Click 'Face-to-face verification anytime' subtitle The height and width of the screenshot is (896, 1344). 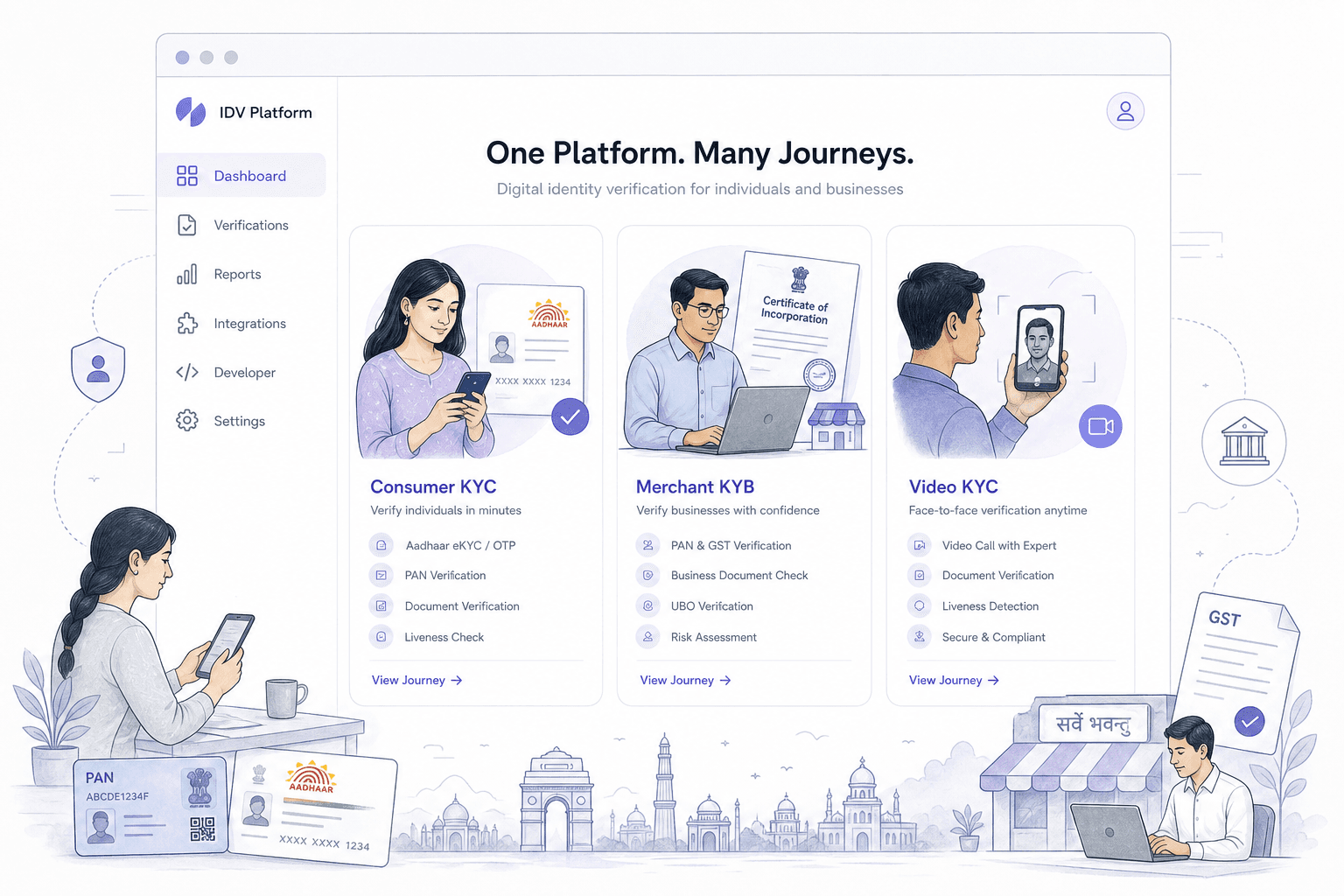coord(997,510)
